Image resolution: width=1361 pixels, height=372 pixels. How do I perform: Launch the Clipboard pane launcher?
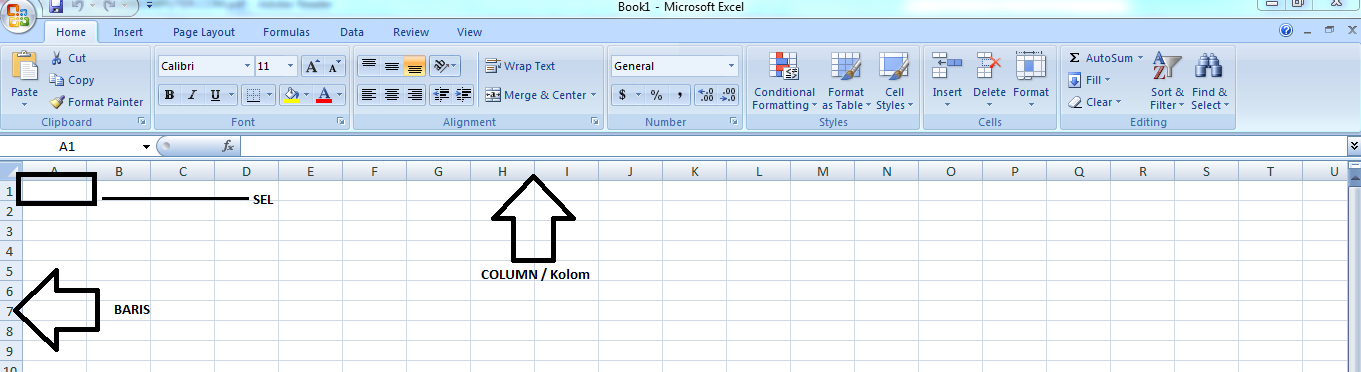tap(141, 122)
